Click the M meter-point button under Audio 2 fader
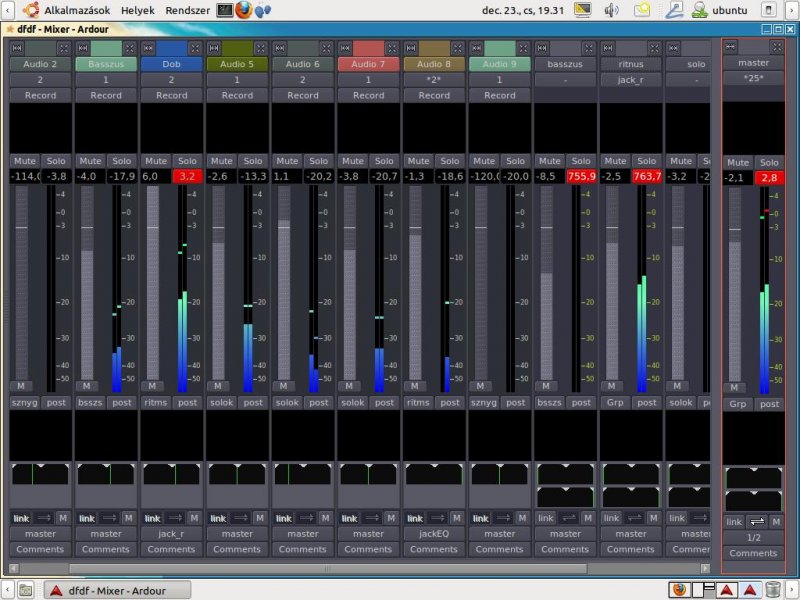The image size is (800, 600). point(21,386)
